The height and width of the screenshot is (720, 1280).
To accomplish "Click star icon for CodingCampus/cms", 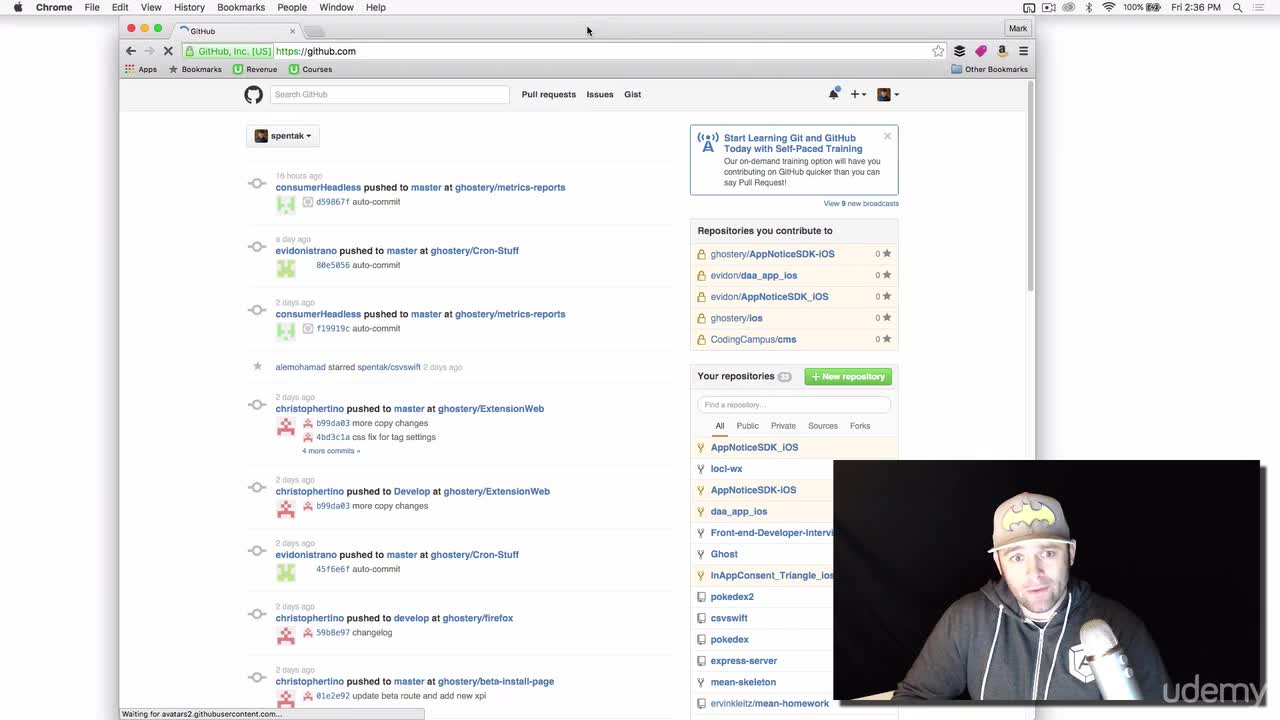I will pyautogui.click(x=887, y=339).
